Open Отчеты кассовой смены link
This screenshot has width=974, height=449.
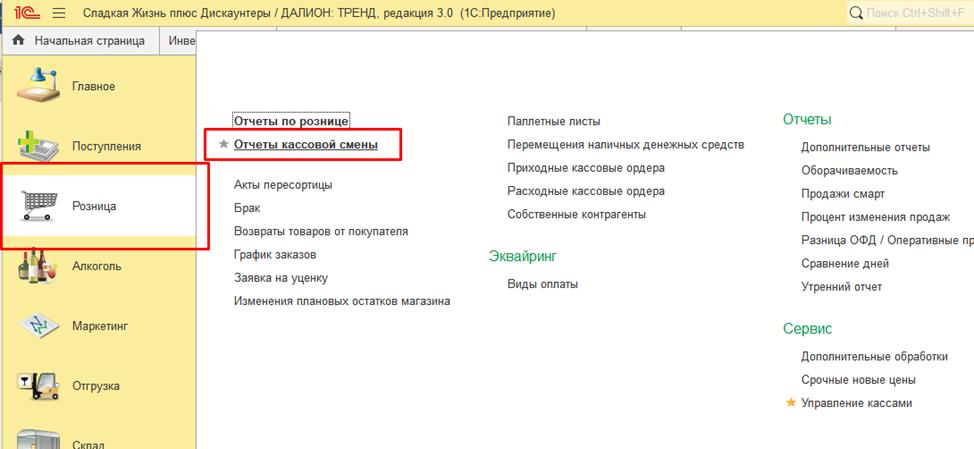[x=305, y=144]
